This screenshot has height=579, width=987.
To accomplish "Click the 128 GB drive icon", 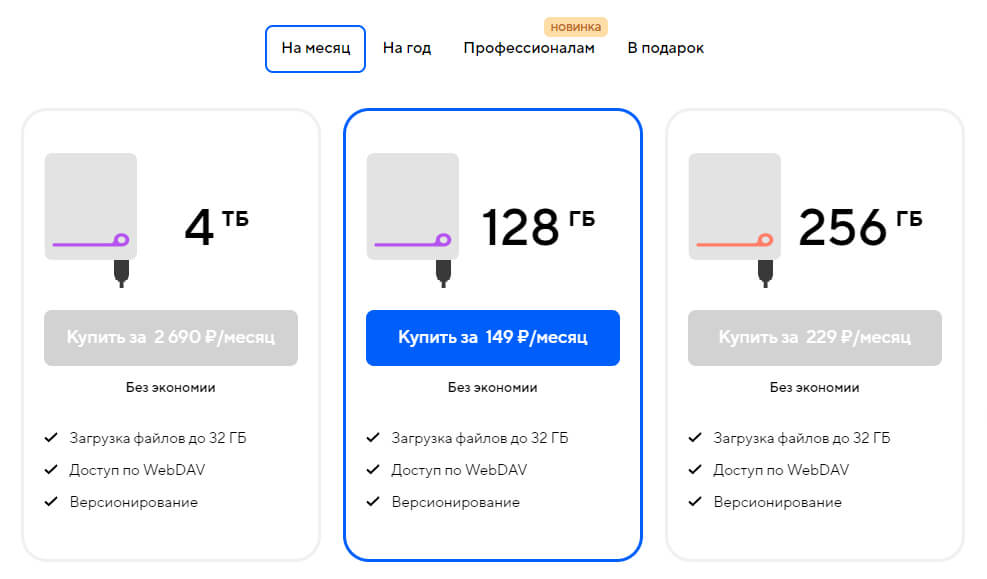I will point(413,207).
